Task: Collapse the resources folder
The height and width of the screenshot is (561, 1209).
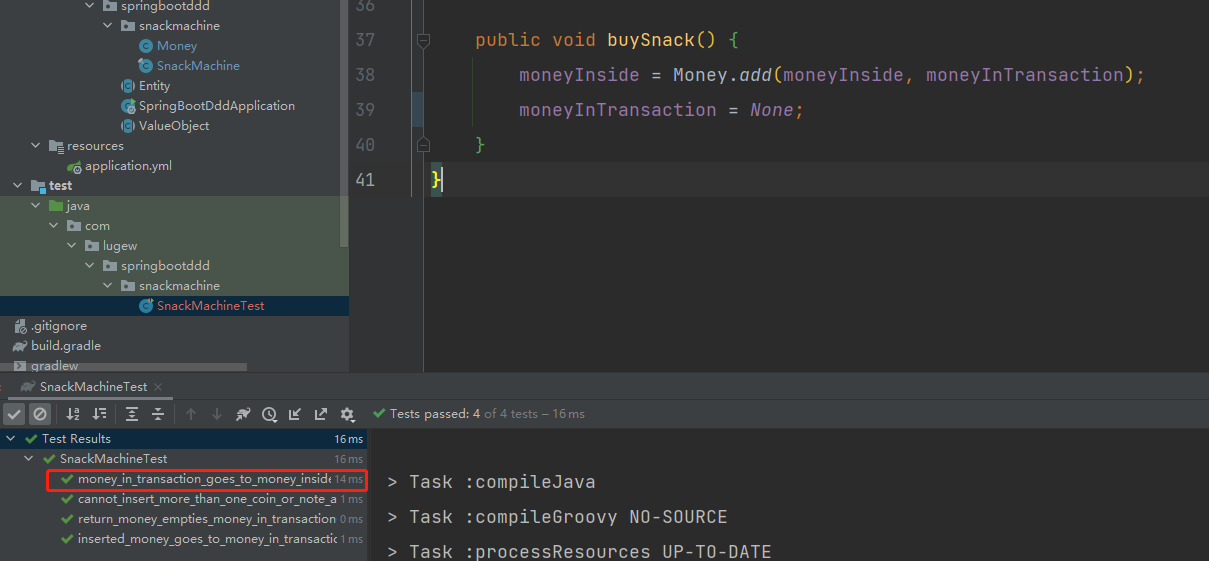Action: click(37, 146)
